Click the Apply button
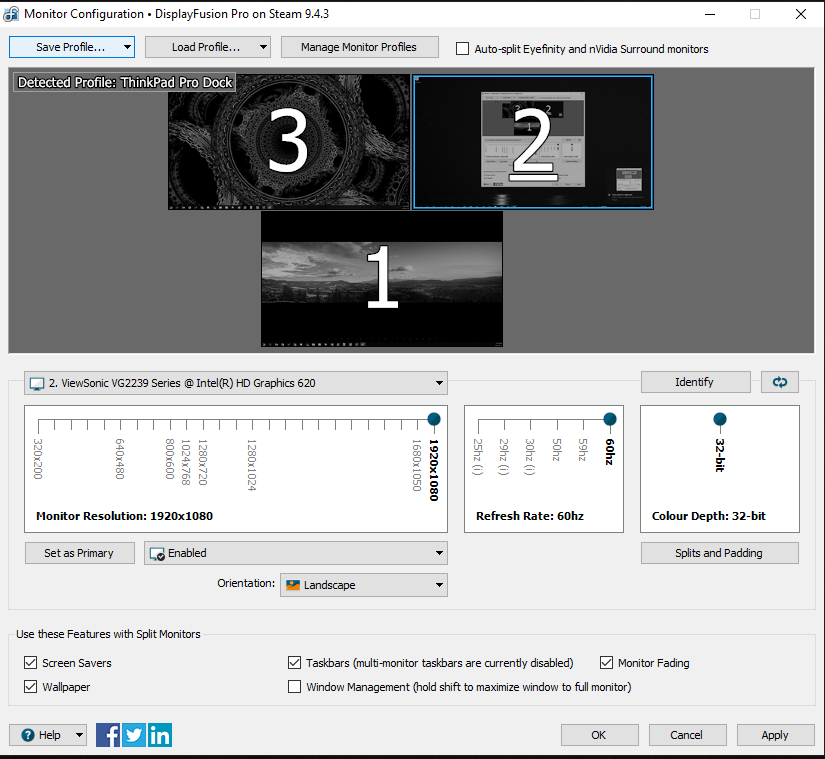 point(775,735)
